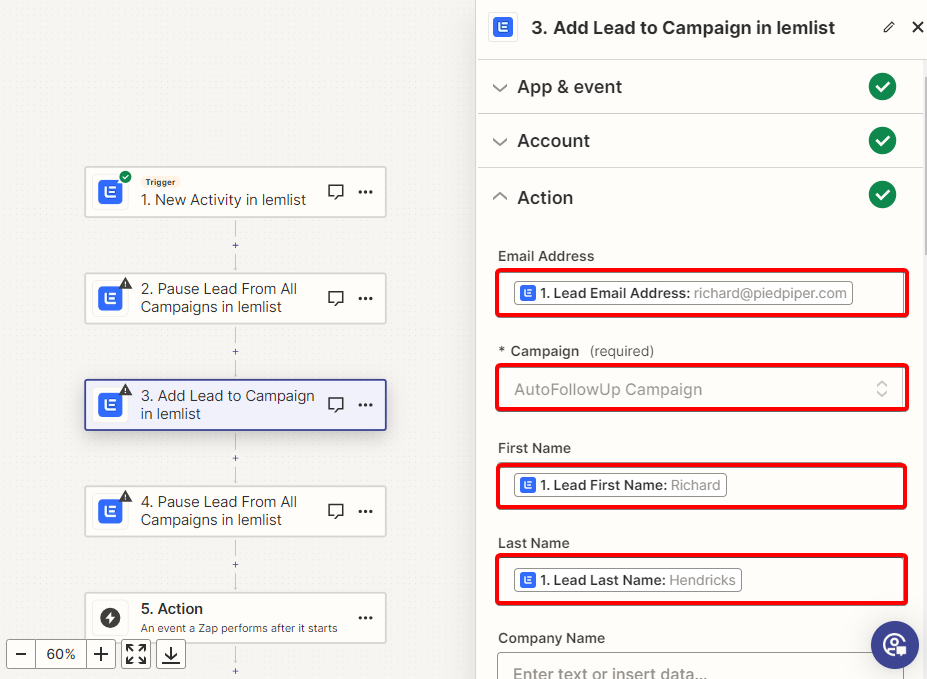This screenshot has height=679, width=927.
Task: Open comment on step 3 Add Lead
Action: point(336,404)
